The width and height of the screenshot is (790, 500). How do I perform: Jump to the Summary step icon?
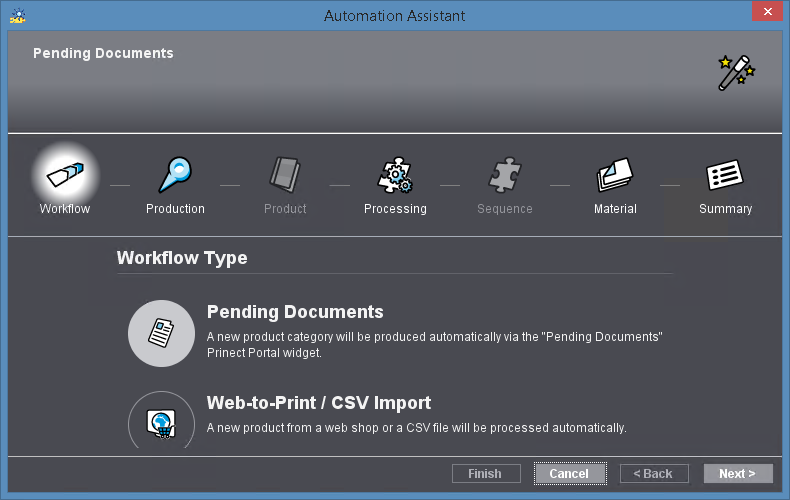point(725,176)
